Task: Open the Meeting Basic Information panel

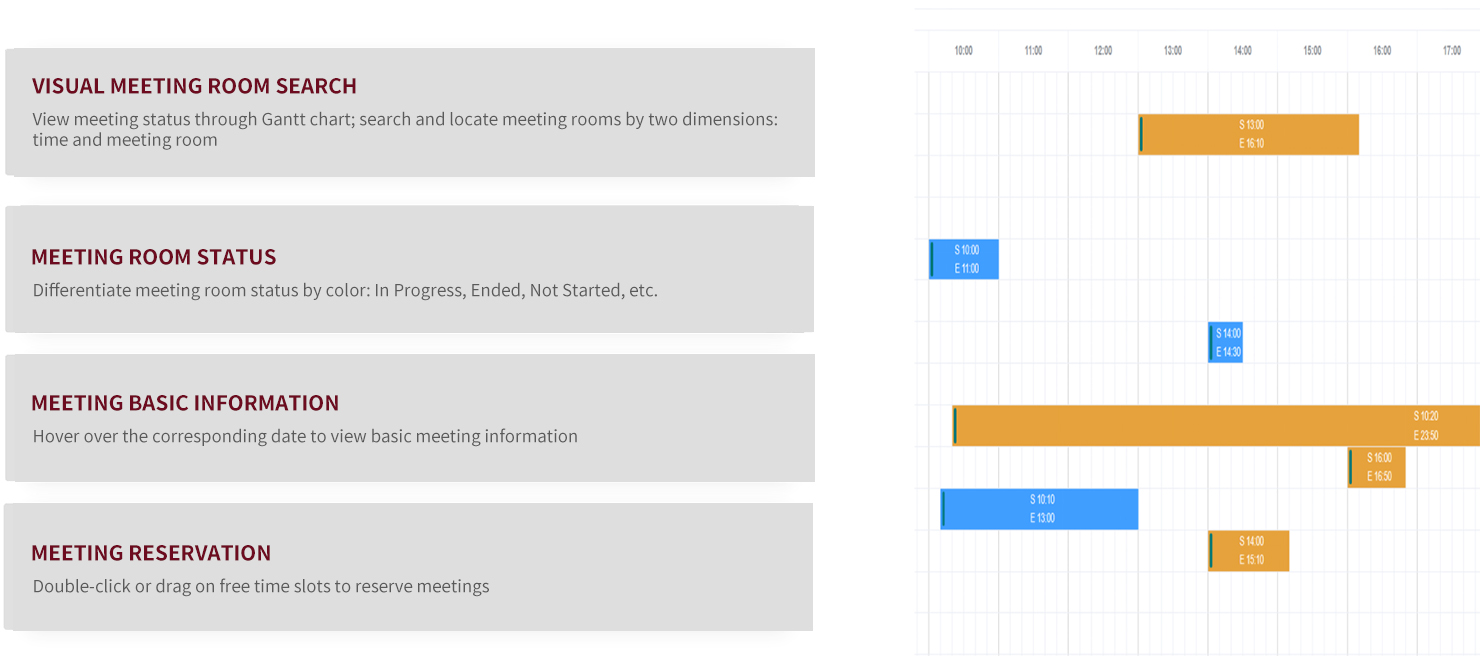Action: pos(410,417)
